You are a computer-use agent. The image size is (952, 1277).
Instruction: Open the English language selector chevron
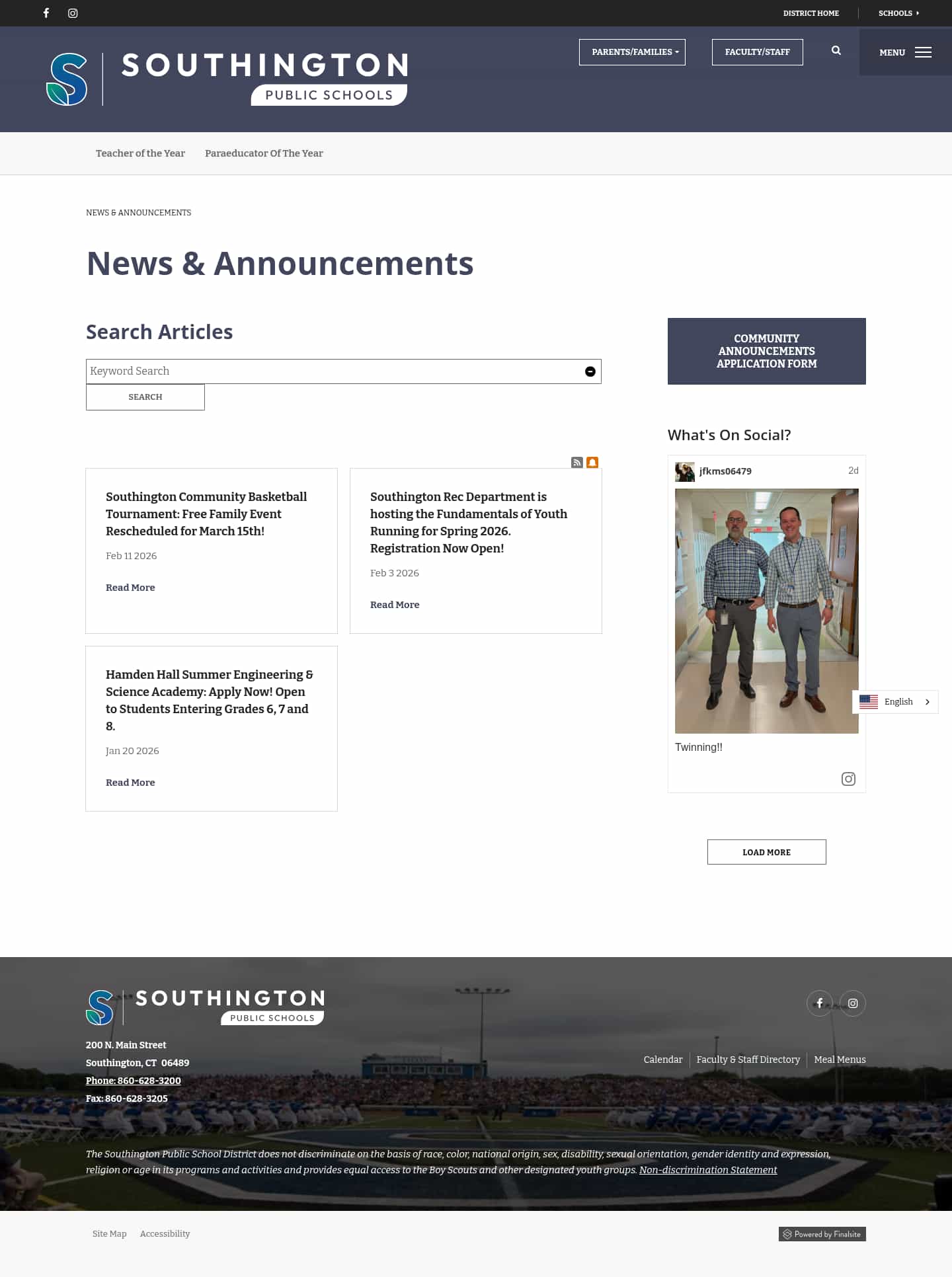(927, 702)
